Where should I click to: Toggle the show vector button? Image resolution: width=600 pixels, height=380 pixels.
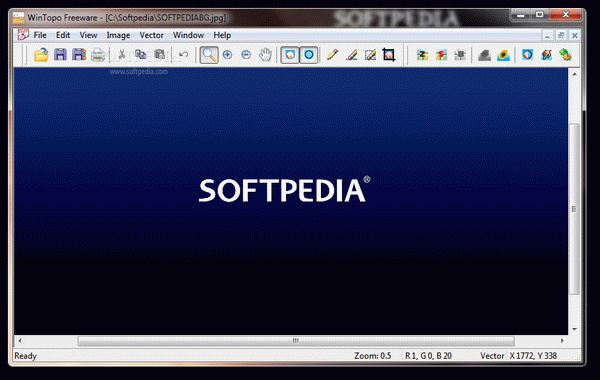coord(309,55)
